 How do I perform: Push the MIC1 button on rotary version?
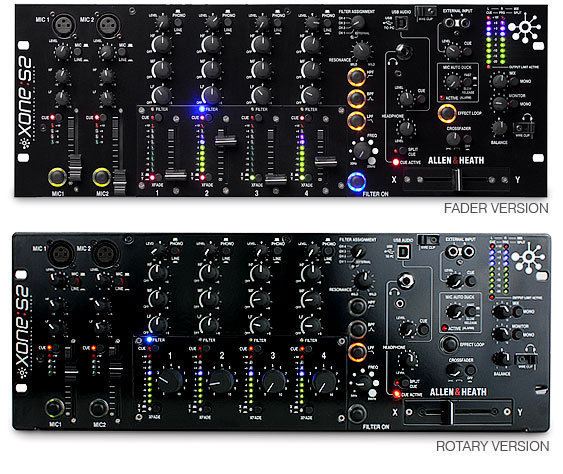pyautogui.click(x=55, y=408)
